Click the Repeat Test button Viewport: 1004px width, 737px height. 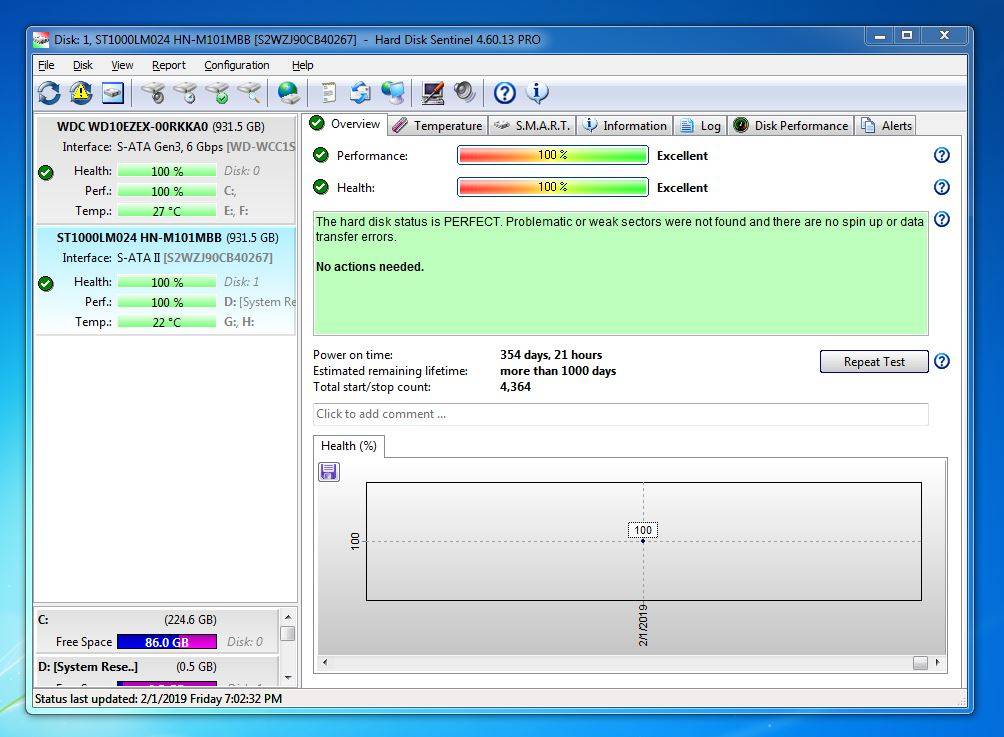click(873, 362)
